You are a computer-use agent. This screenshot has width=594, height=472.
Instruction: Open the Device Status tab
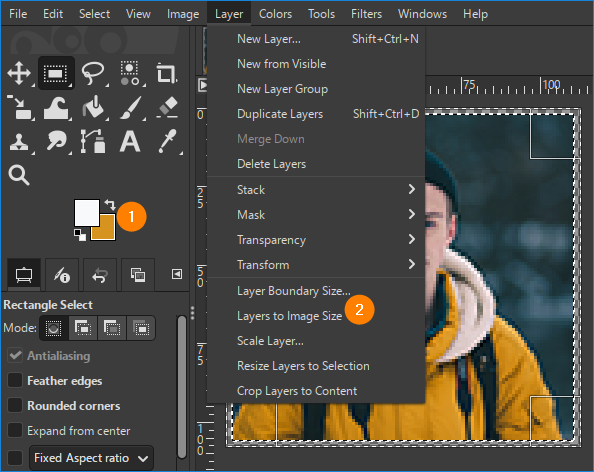click(x=62, y=275)
